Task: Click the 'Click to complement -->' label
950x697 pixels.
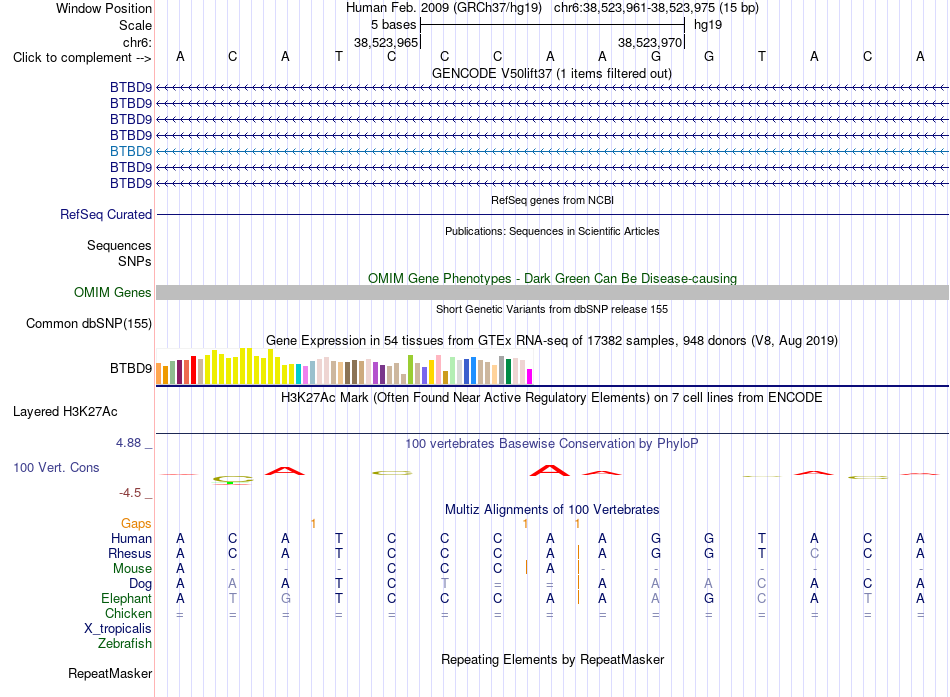Action: click(82, 58)
